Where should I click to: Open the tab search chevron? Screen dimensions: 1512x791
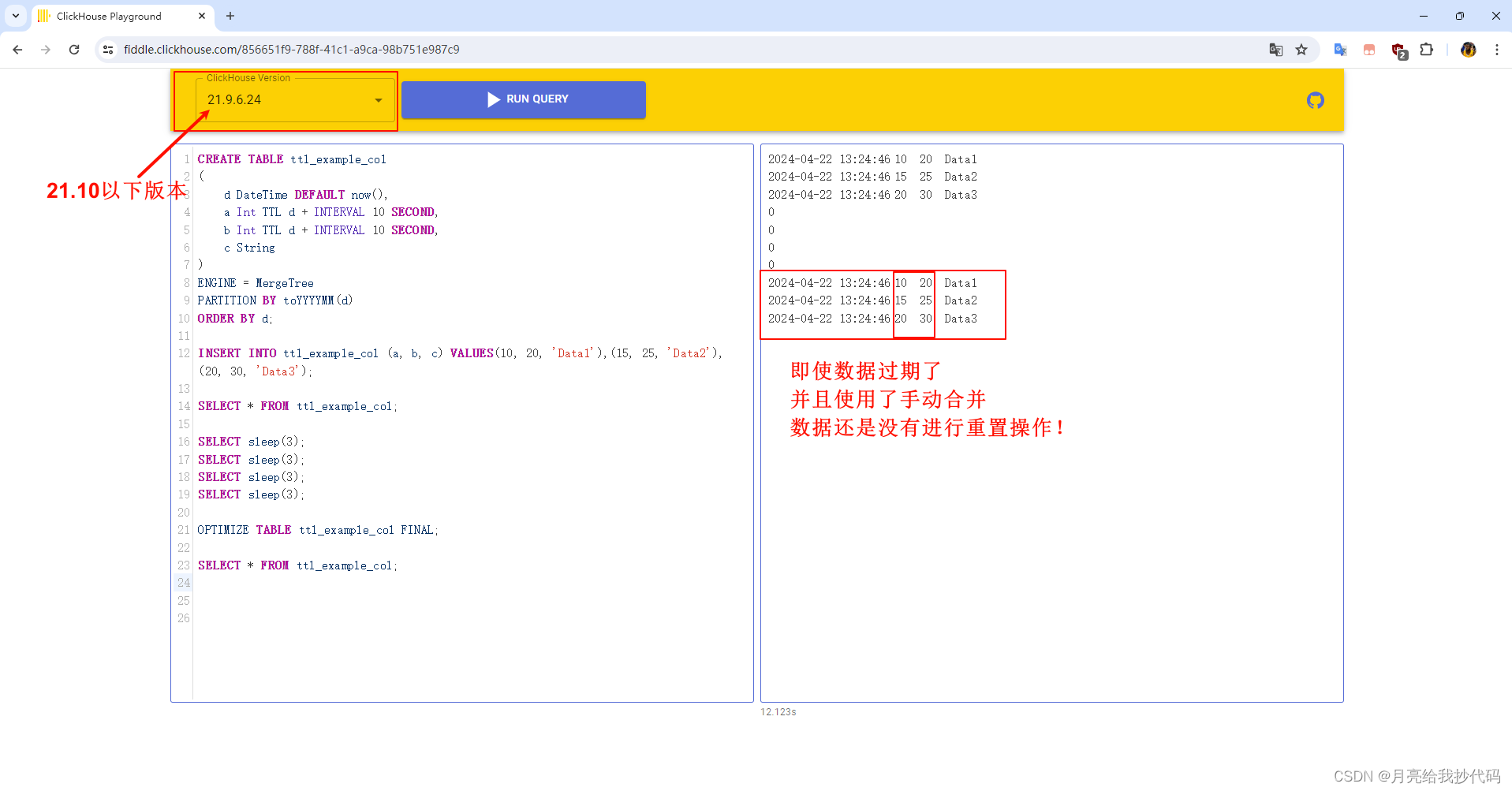click(x=16, y=16)
